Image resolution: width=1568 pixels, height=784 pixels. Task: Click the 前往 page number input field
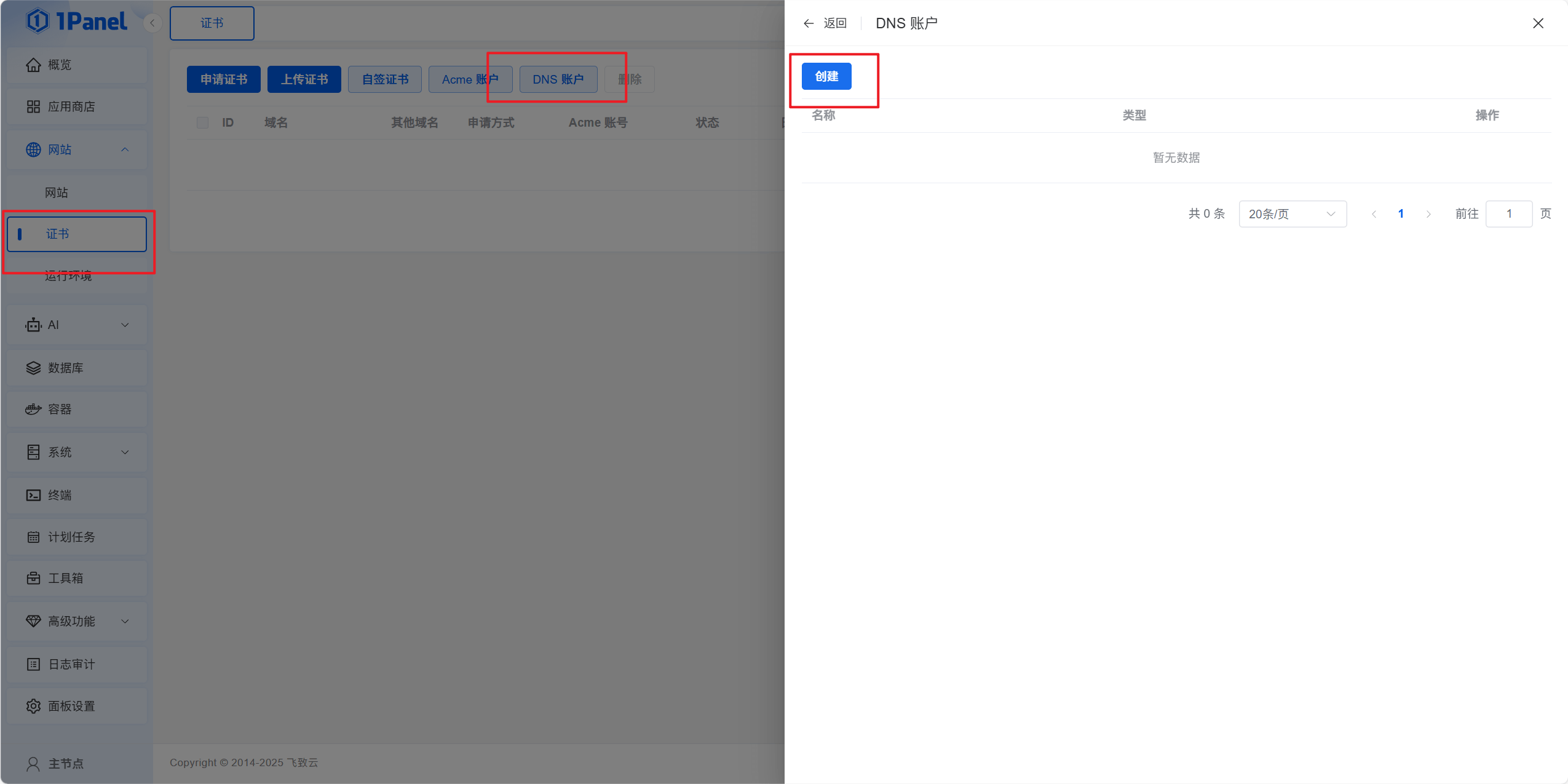1508,214
